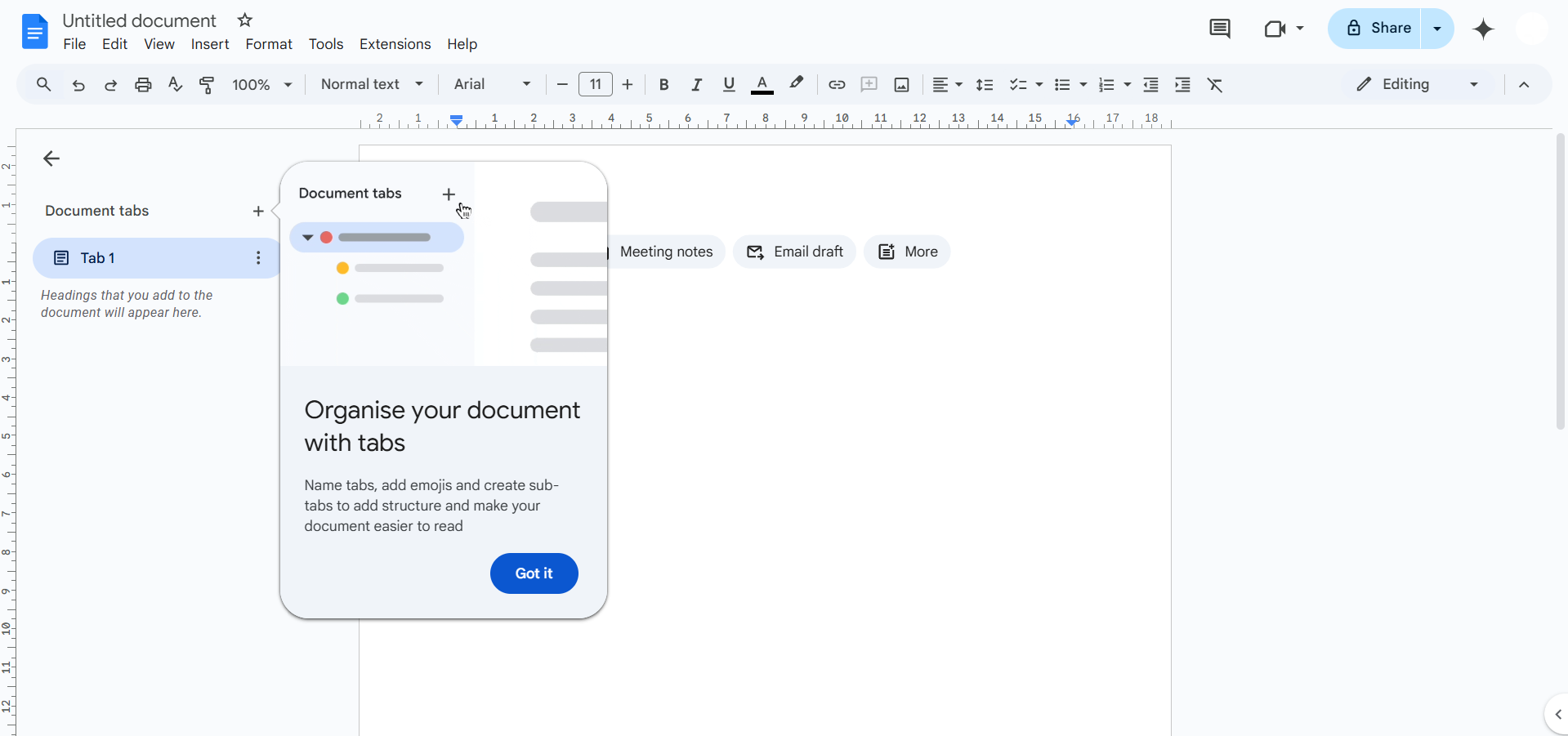Select the Paint format tool

tap(207, 85)
